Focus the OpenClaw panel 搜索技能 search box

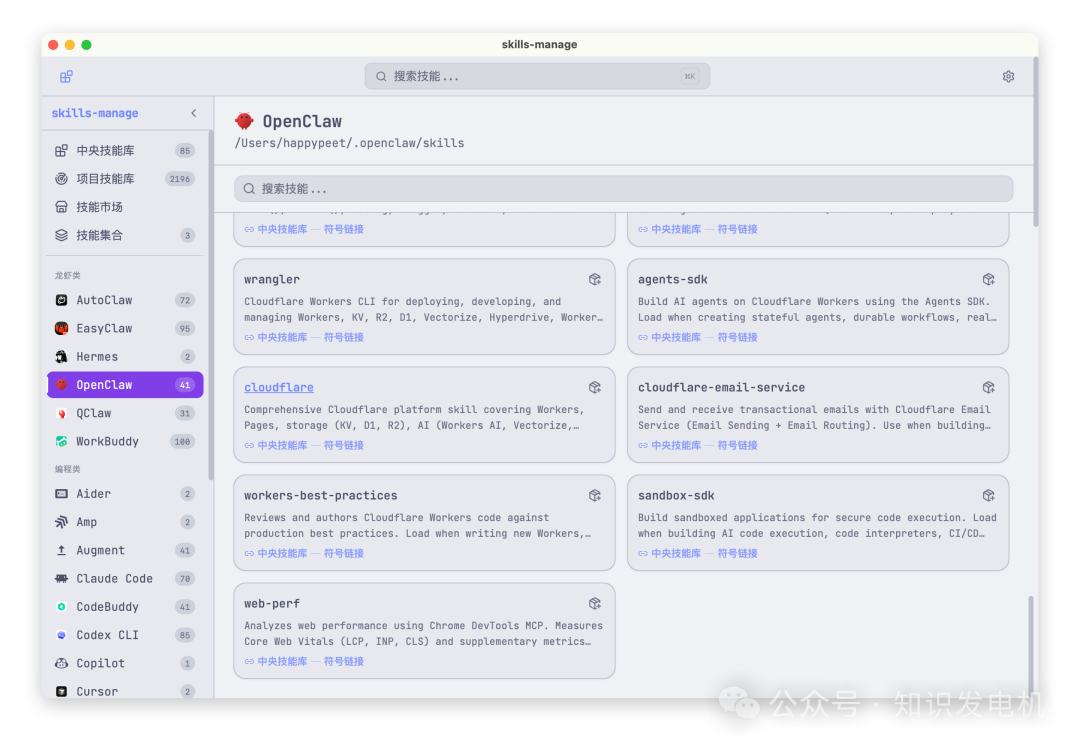point(623,189)
